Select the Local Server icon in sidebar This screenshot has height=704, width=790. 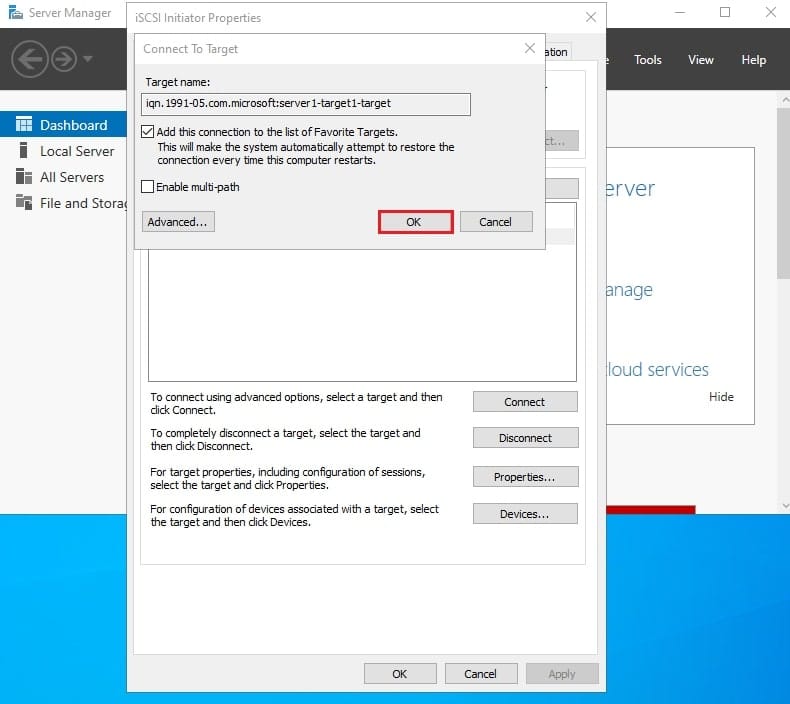(x=23, y=150)
